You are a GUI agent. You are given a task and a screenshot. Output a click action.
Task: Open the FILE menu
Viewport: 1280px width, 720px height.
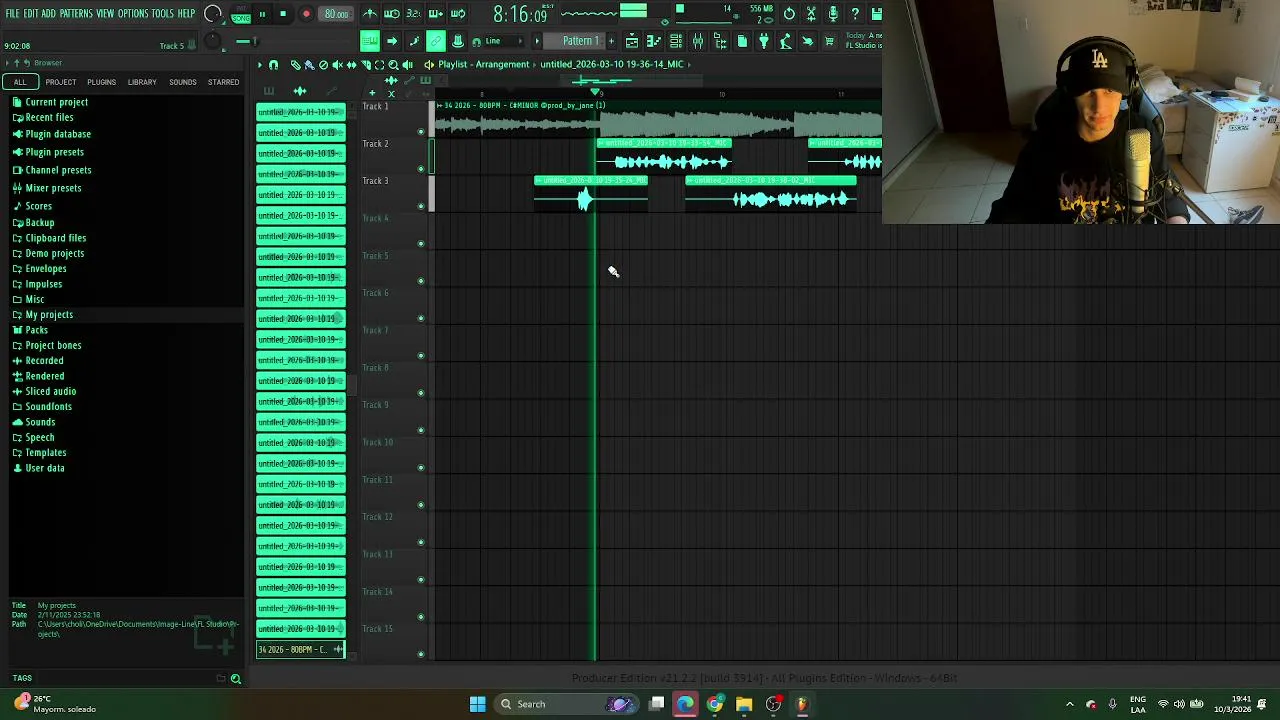tap(12, 14)
